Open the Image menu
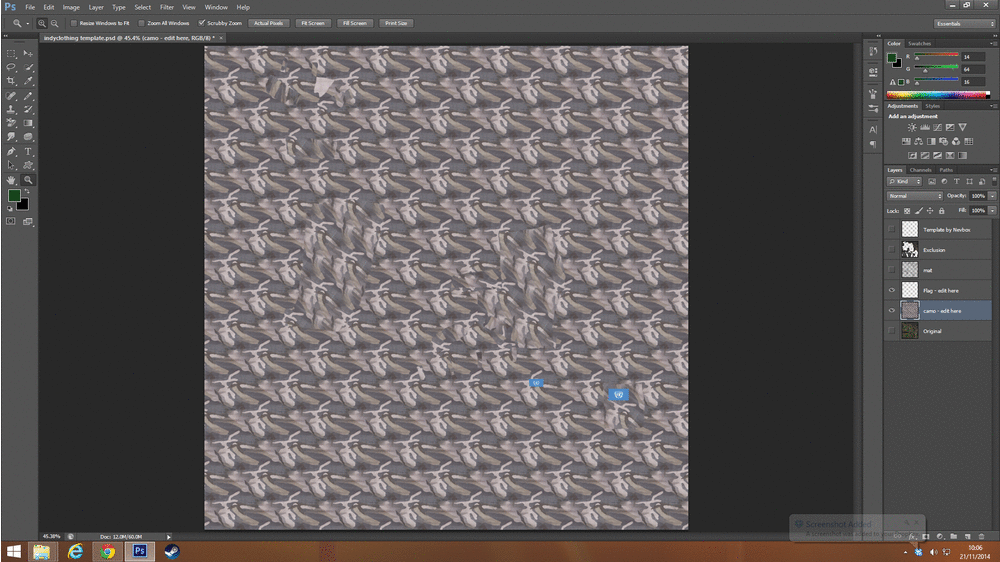This screenshot has height=562, width=1000. pyautogui.click(x=71, y=7)
